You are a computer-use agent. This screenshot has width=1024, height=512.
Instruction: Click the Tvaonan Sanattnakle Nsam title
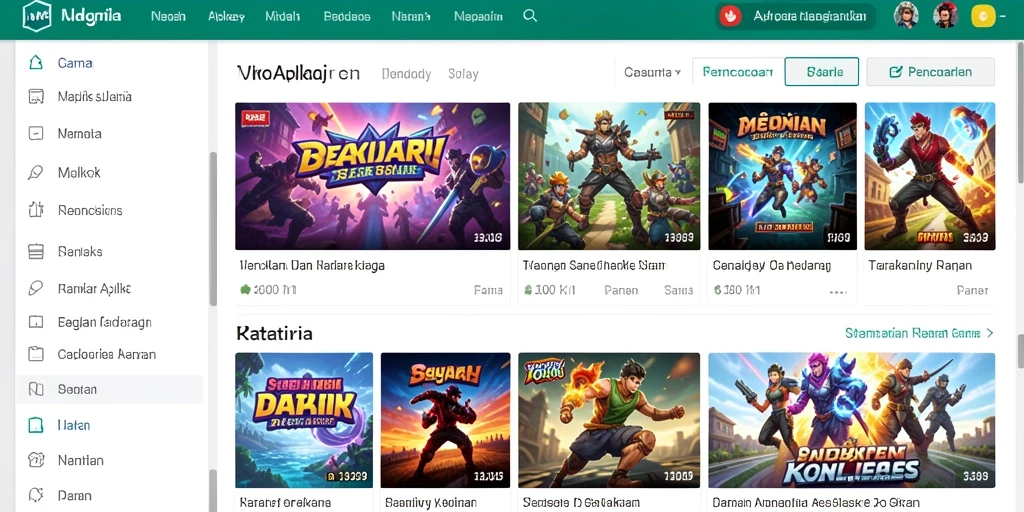pyautogui.click(x=594, y=266)
